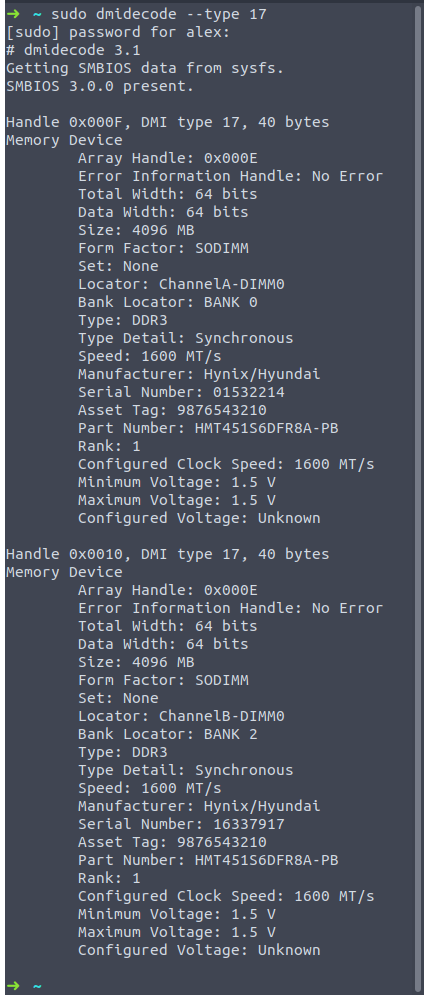Click the '[sudo] password for alex:' line
433x1004 pixels.
click(x=117, y=32)
